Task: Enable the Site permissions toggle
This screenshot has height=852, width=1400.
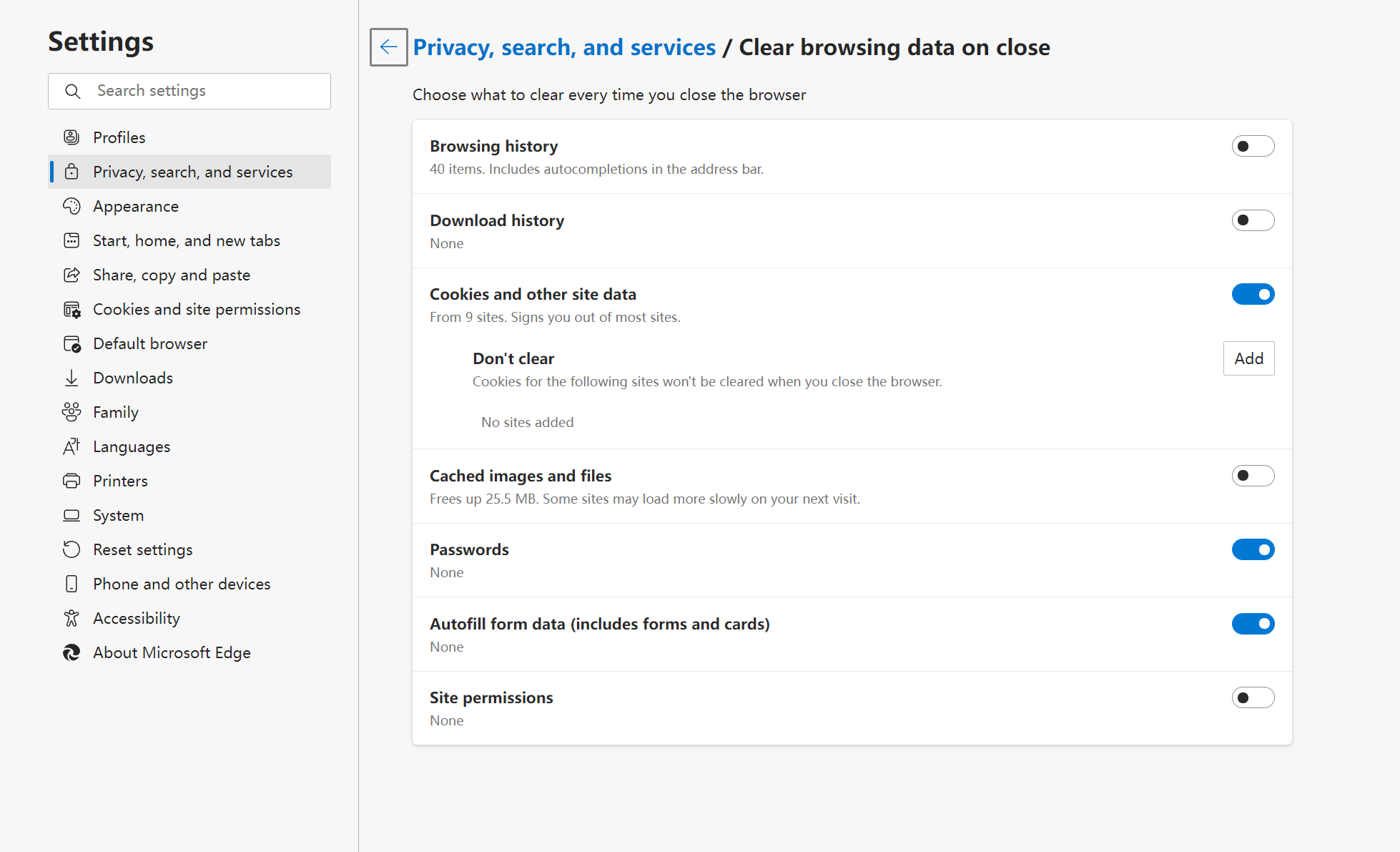Action: [1253, 697]
